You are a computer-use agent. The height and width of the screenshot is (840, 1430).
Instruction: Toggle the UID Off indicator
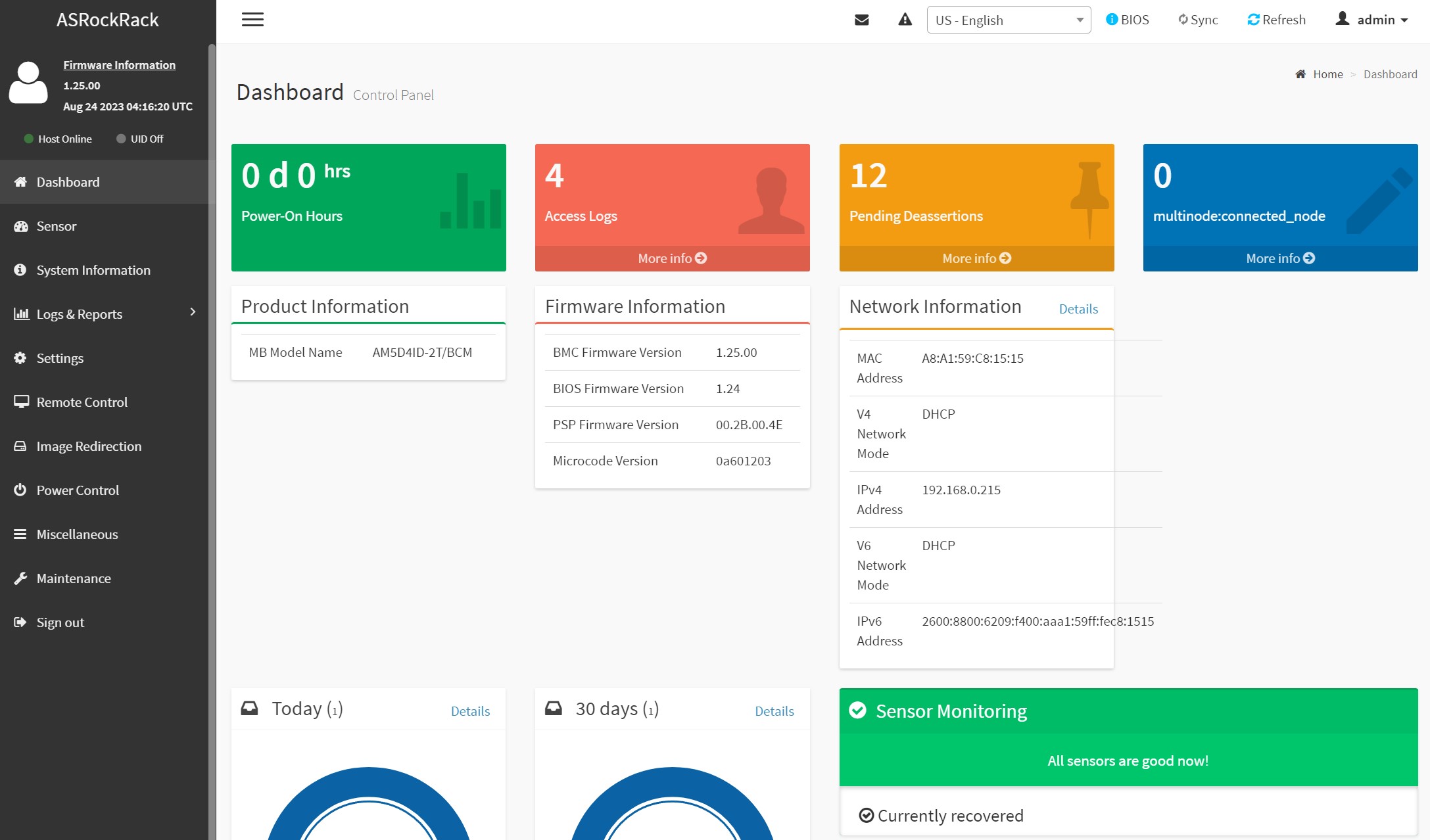click(140, 139)
